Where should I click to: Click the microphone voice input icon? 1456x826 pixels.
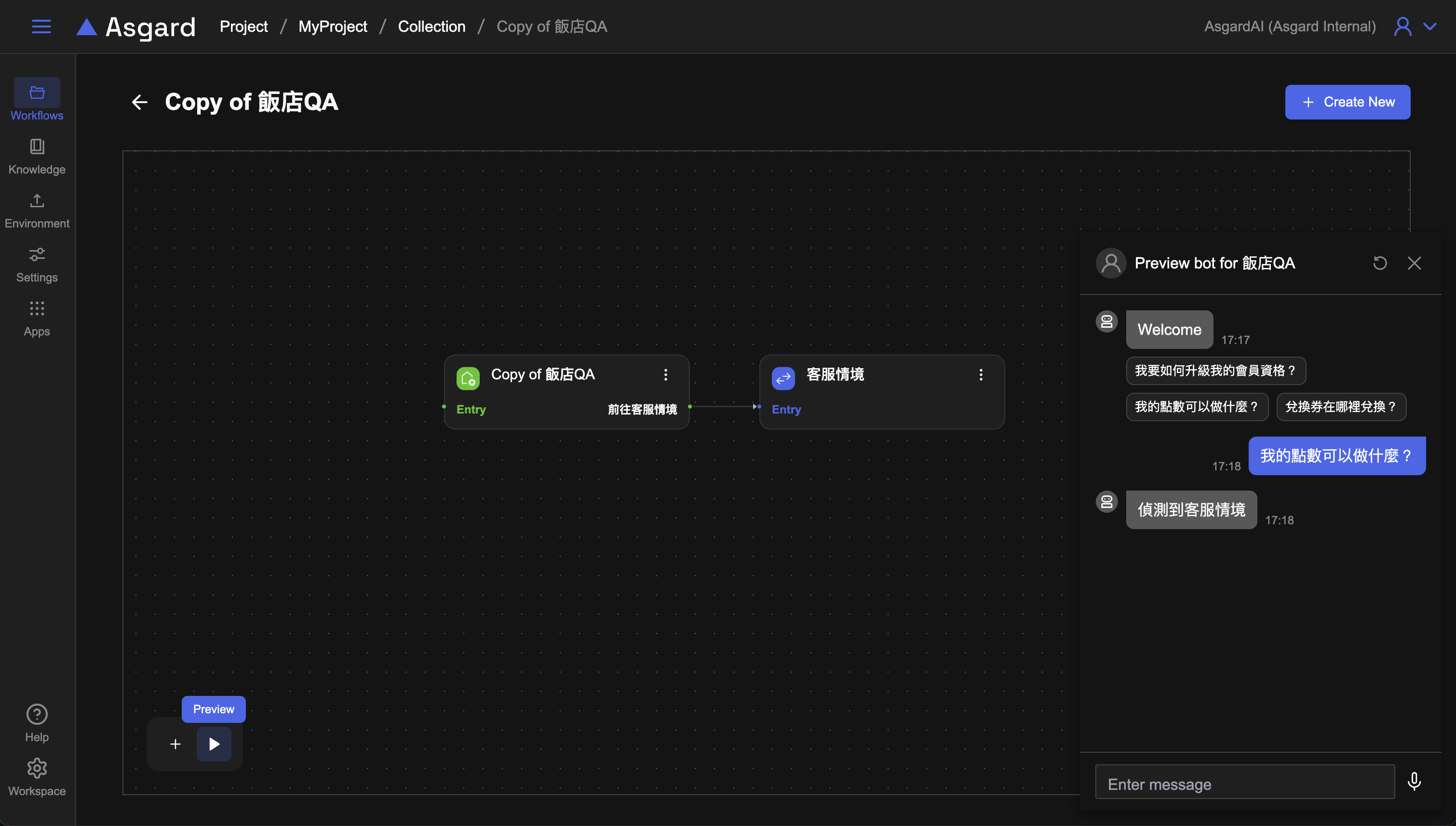(1414, 782)
